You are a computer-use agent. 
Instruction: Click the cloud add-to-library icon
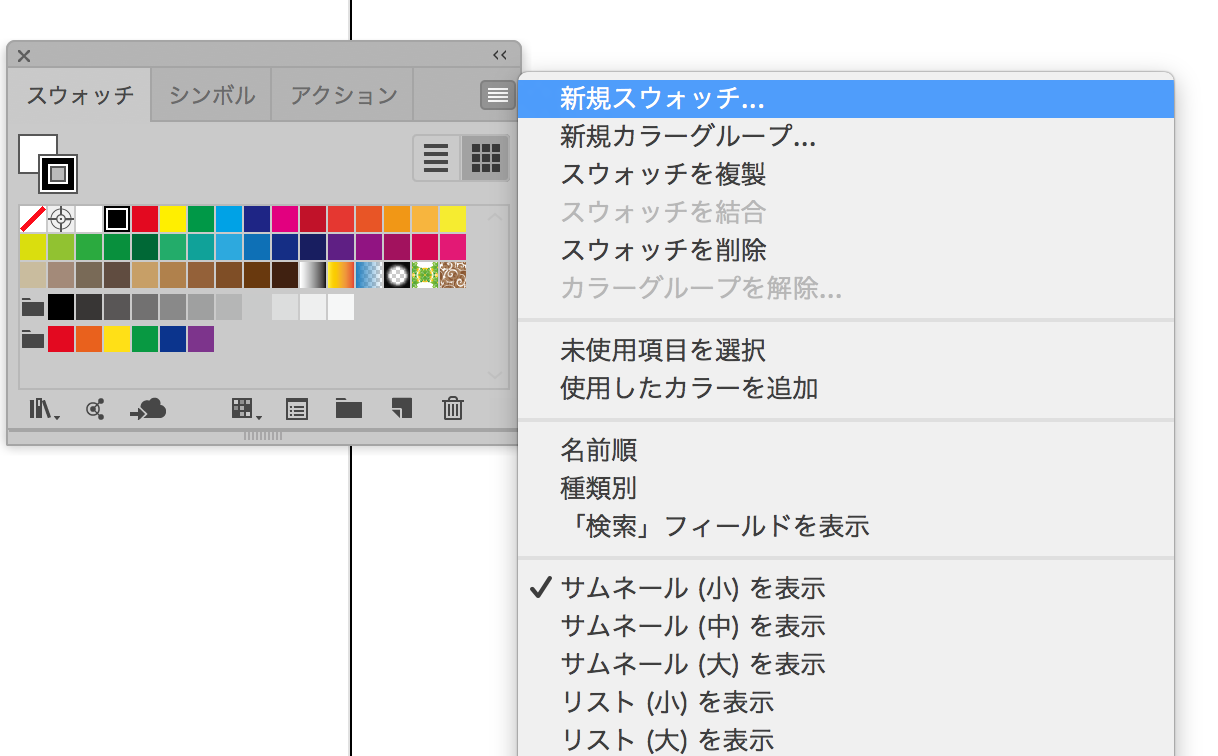click(148, 408)
